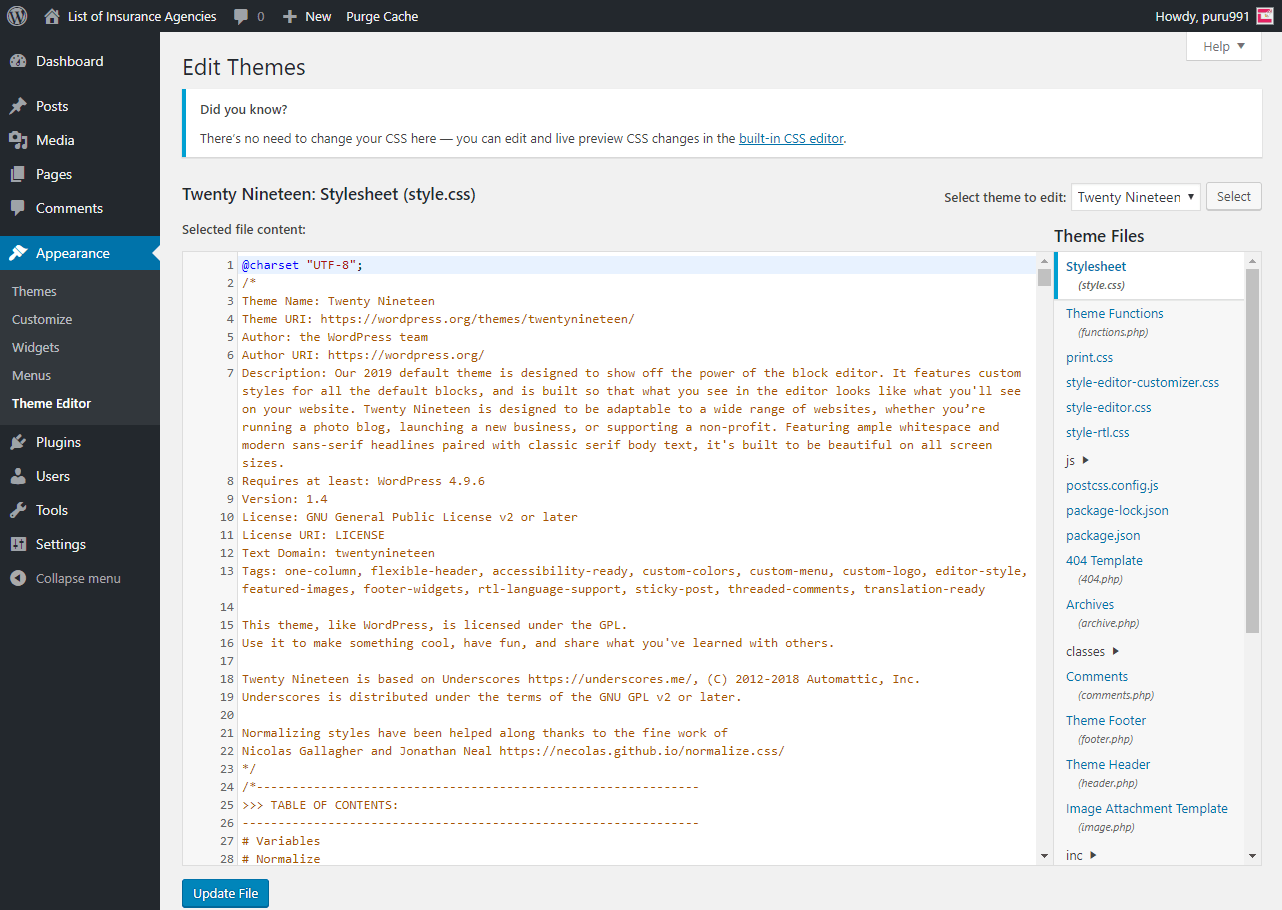
Task: Click the Comments speech bubble sidebar icon
Action: [x=18, y=208]
